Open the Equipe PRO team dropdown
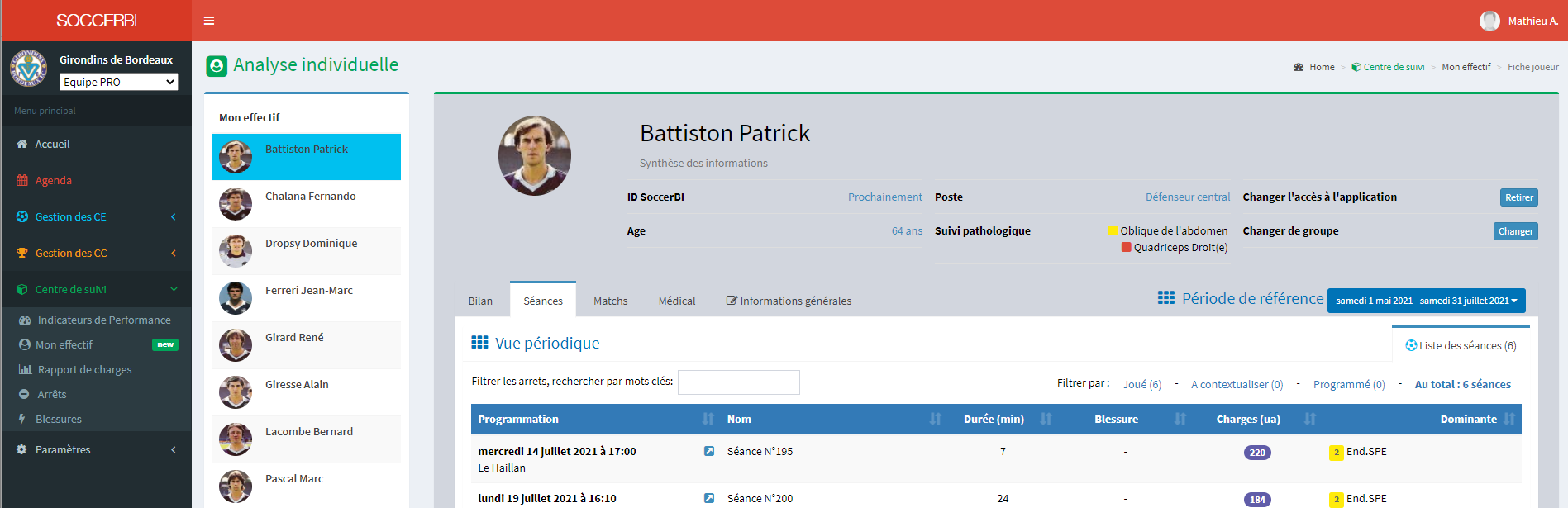This screenshot has height=508, width=1568. 119,82
